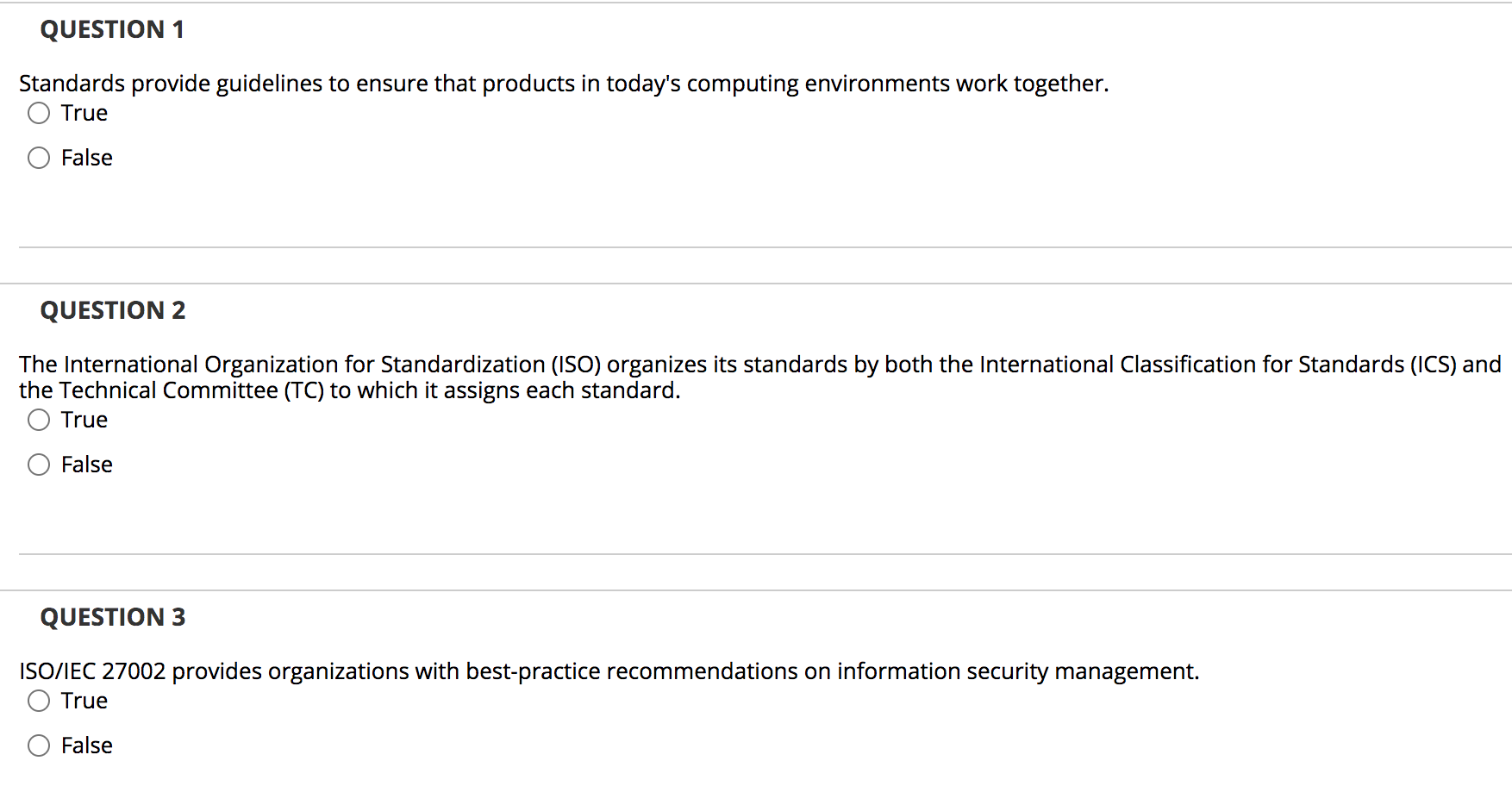The width and height of the screenshot is (1512, 786).
Task: Click the ISO/IEC 27002 statement text
Action: [609, 671]
